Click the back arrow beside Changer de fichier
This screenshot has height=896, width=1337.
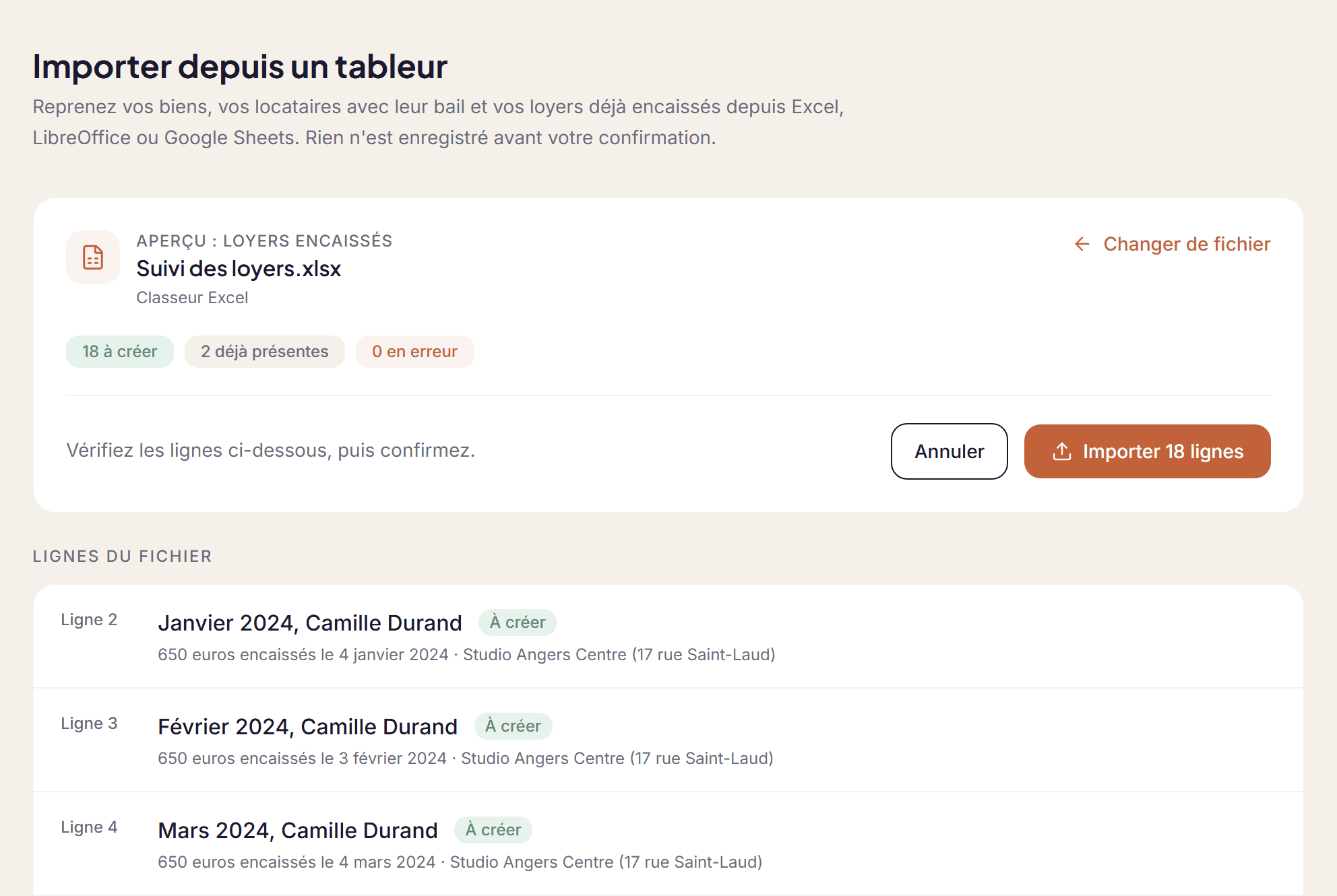1082,244
